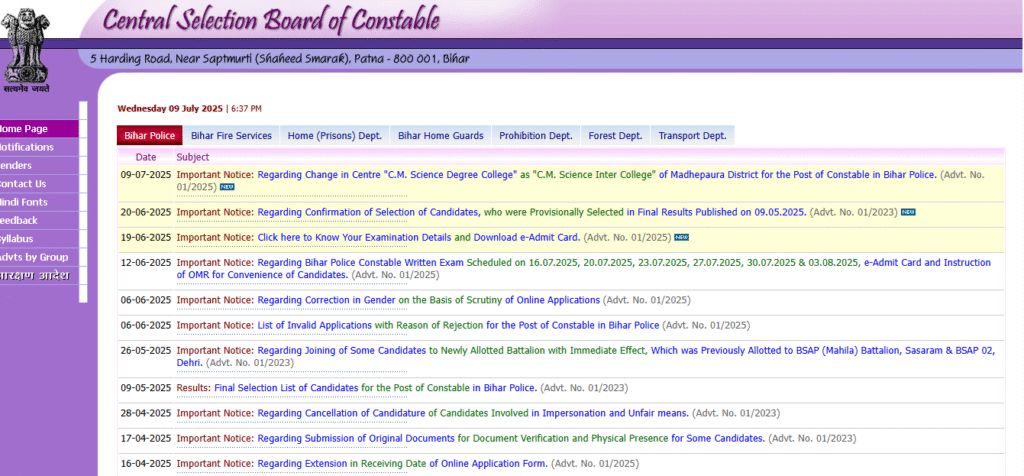
Task: Switch to the Bihar Home Guards tab
Action: [x=441, y=136]
